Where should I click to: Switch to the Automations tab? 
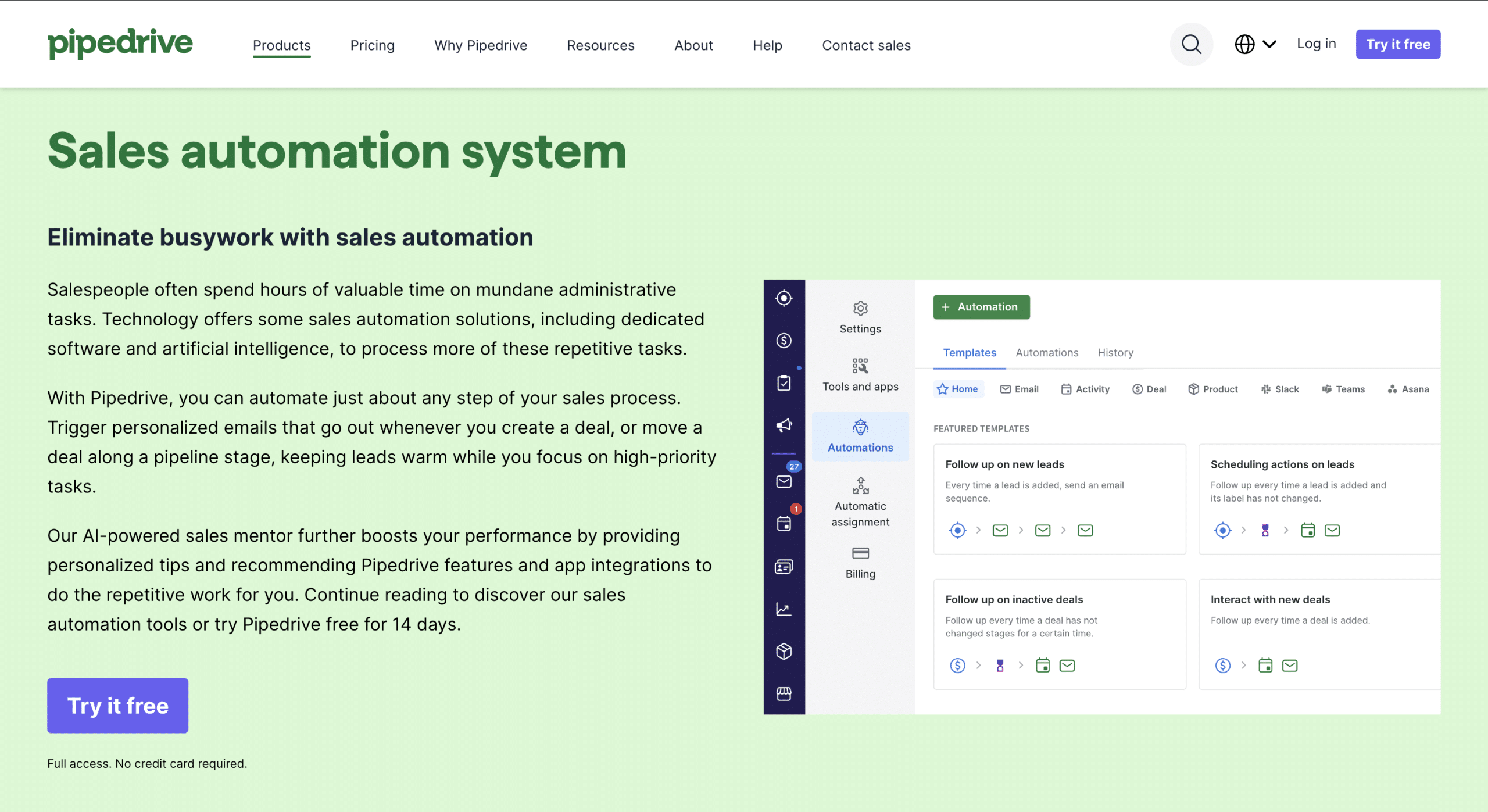point(1046,353)
